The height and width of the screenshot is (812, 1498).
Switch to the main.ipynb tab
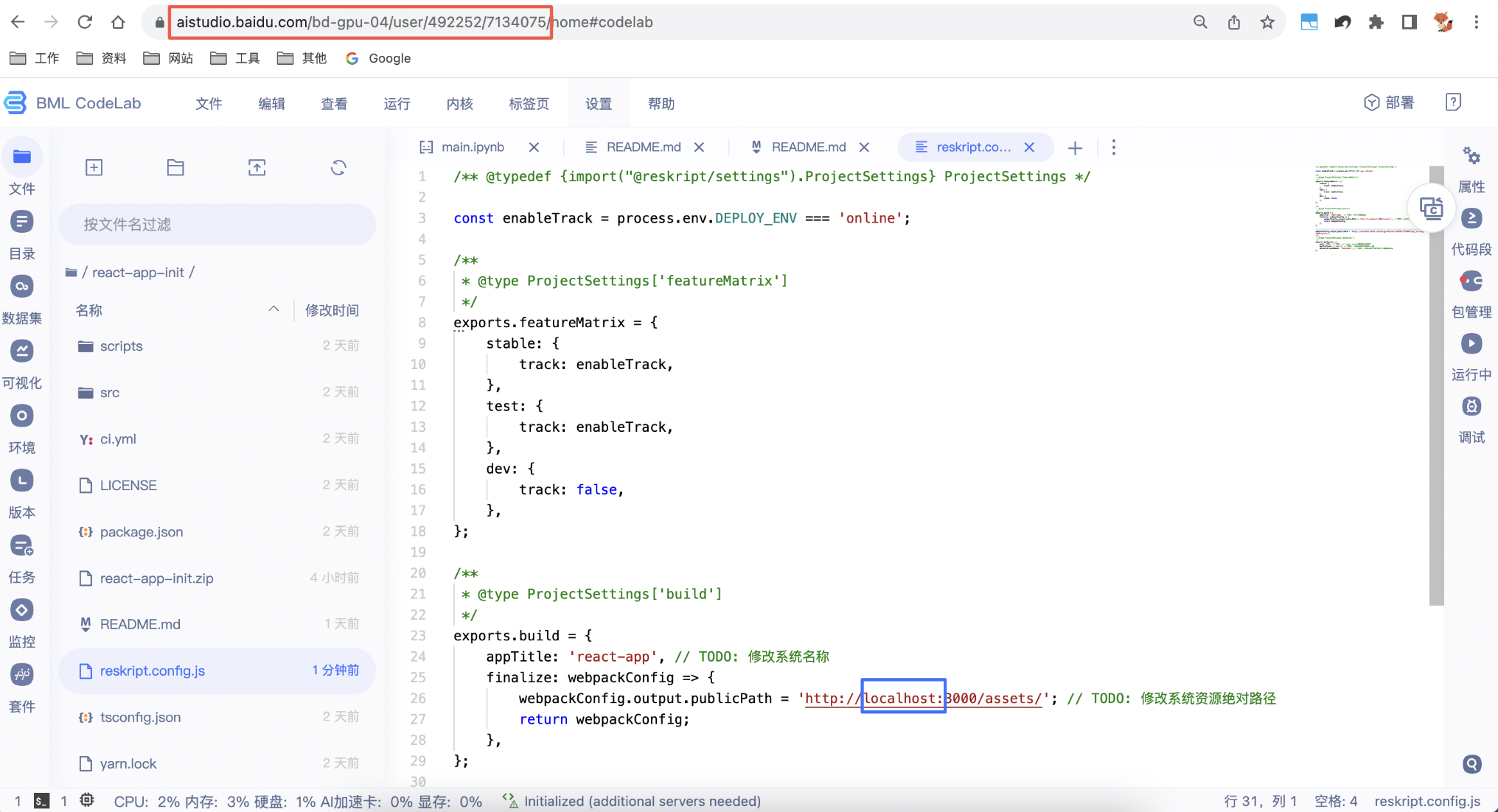click(x=473, y=147)
